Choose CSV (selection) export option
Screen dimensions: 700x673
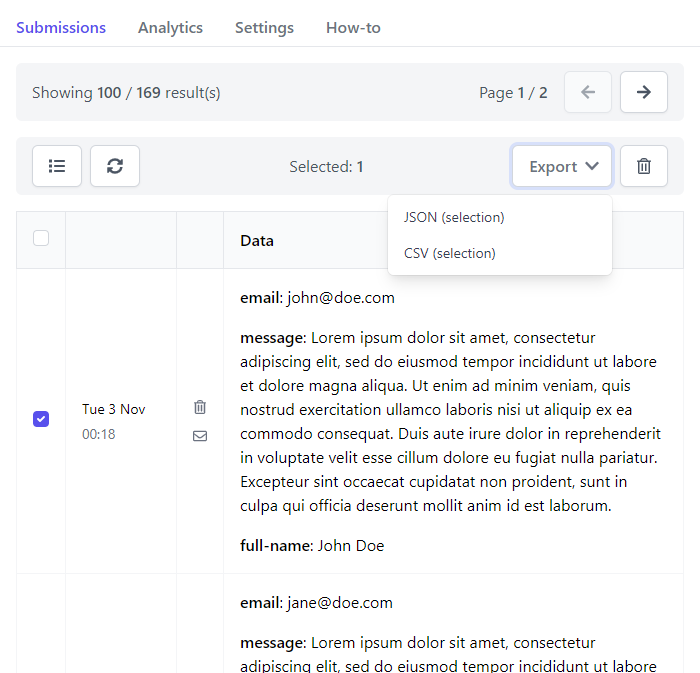(450, 253)
